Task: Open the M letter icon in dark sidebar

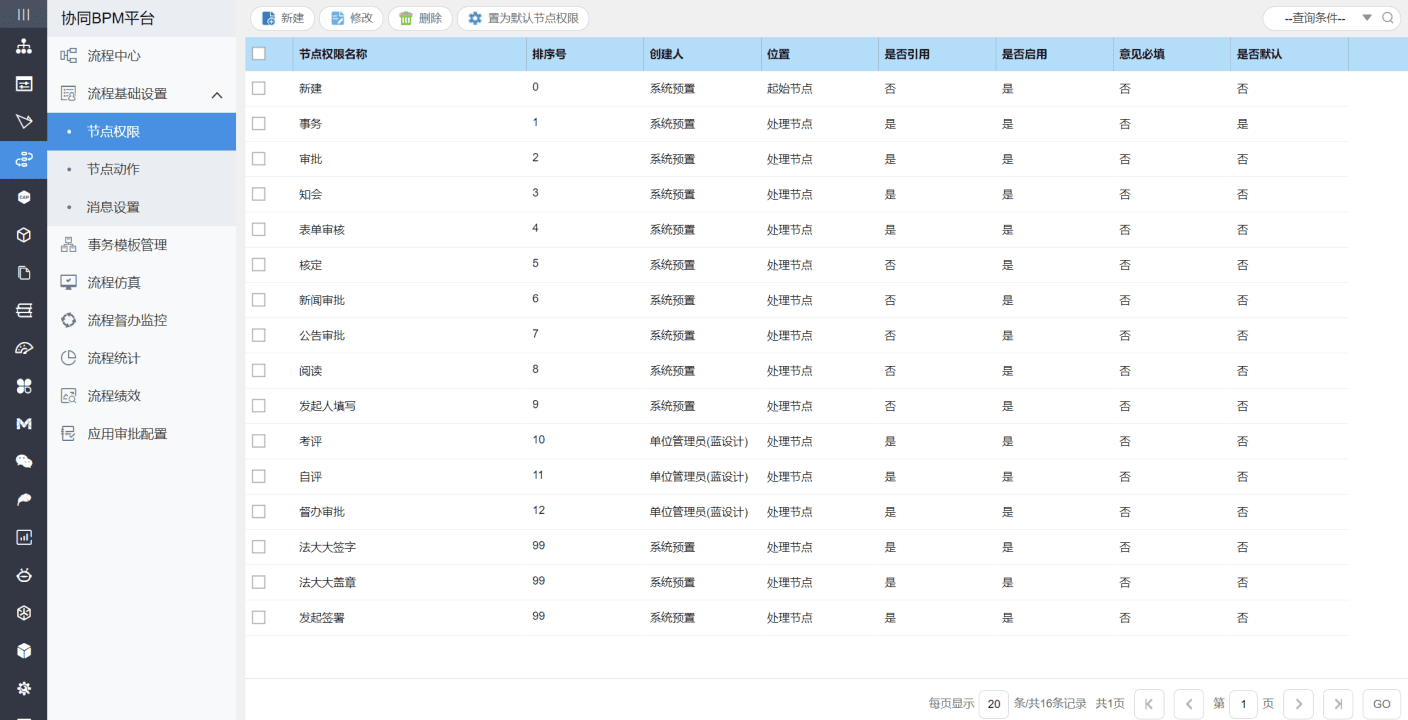Action: point(23,424)
